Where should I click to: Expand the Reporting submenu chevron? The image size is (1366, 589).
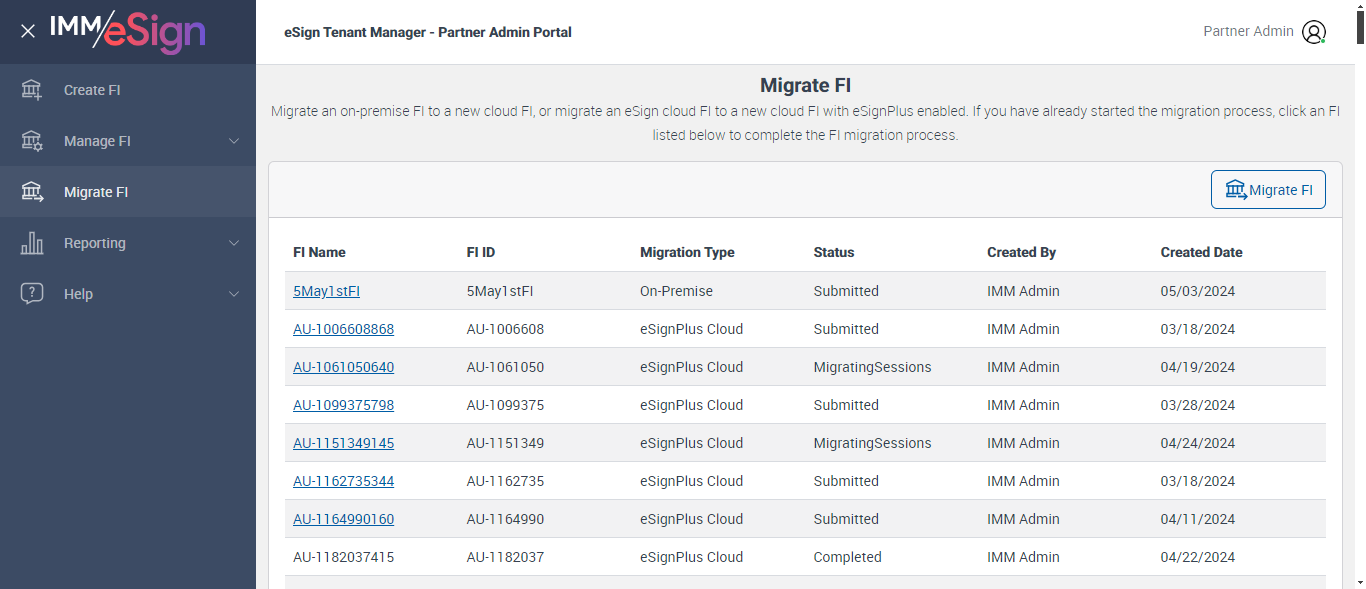pos(234,243)
